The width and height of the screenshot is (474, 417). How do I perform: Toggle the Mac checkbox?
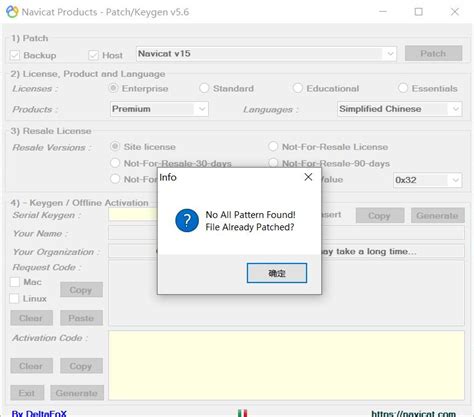pos(15,282)
